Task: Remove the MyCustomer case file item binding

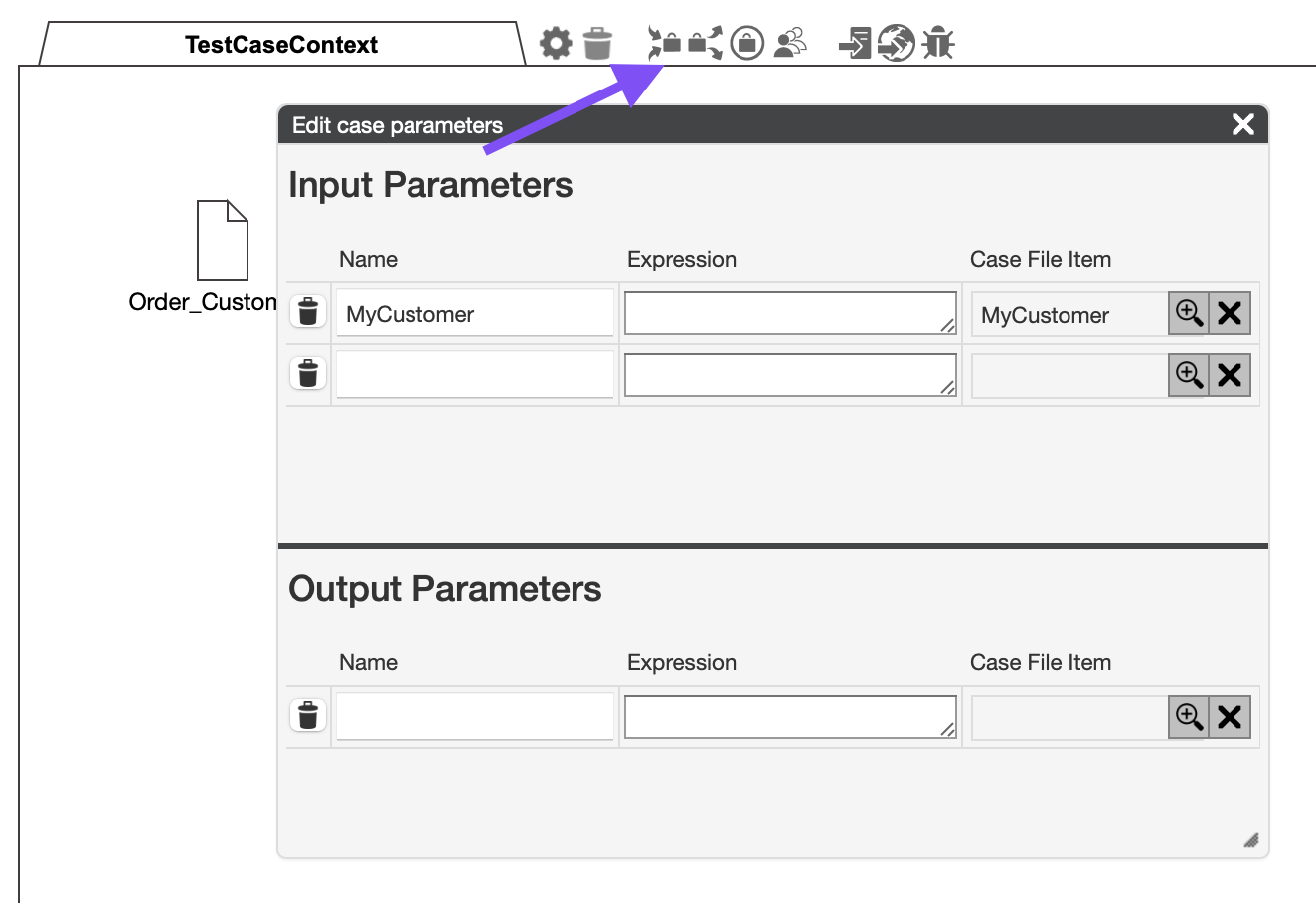Action: click(1230, 314)
